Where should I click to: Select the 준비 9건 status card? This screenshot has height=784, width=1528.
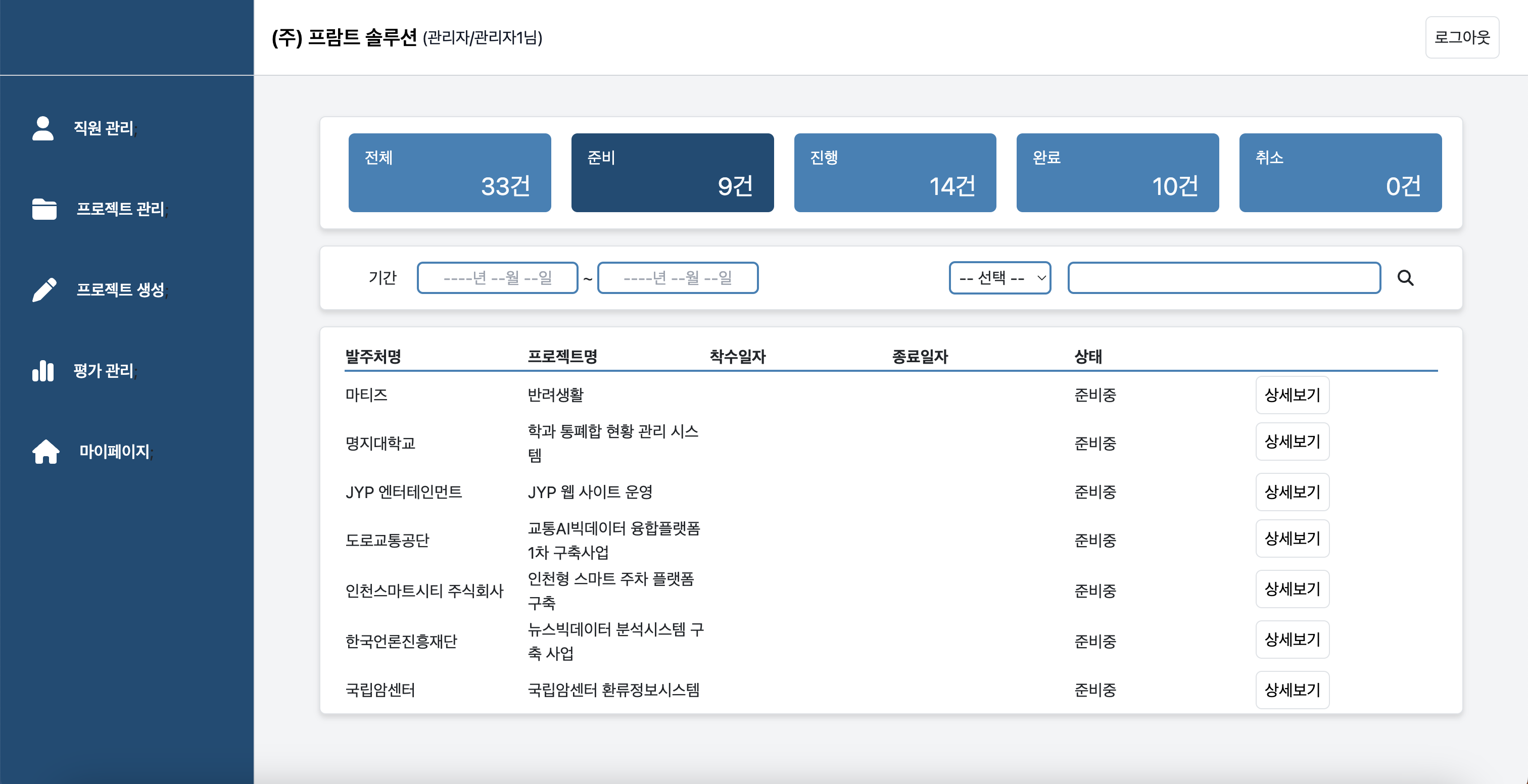[x=672, y=172]
